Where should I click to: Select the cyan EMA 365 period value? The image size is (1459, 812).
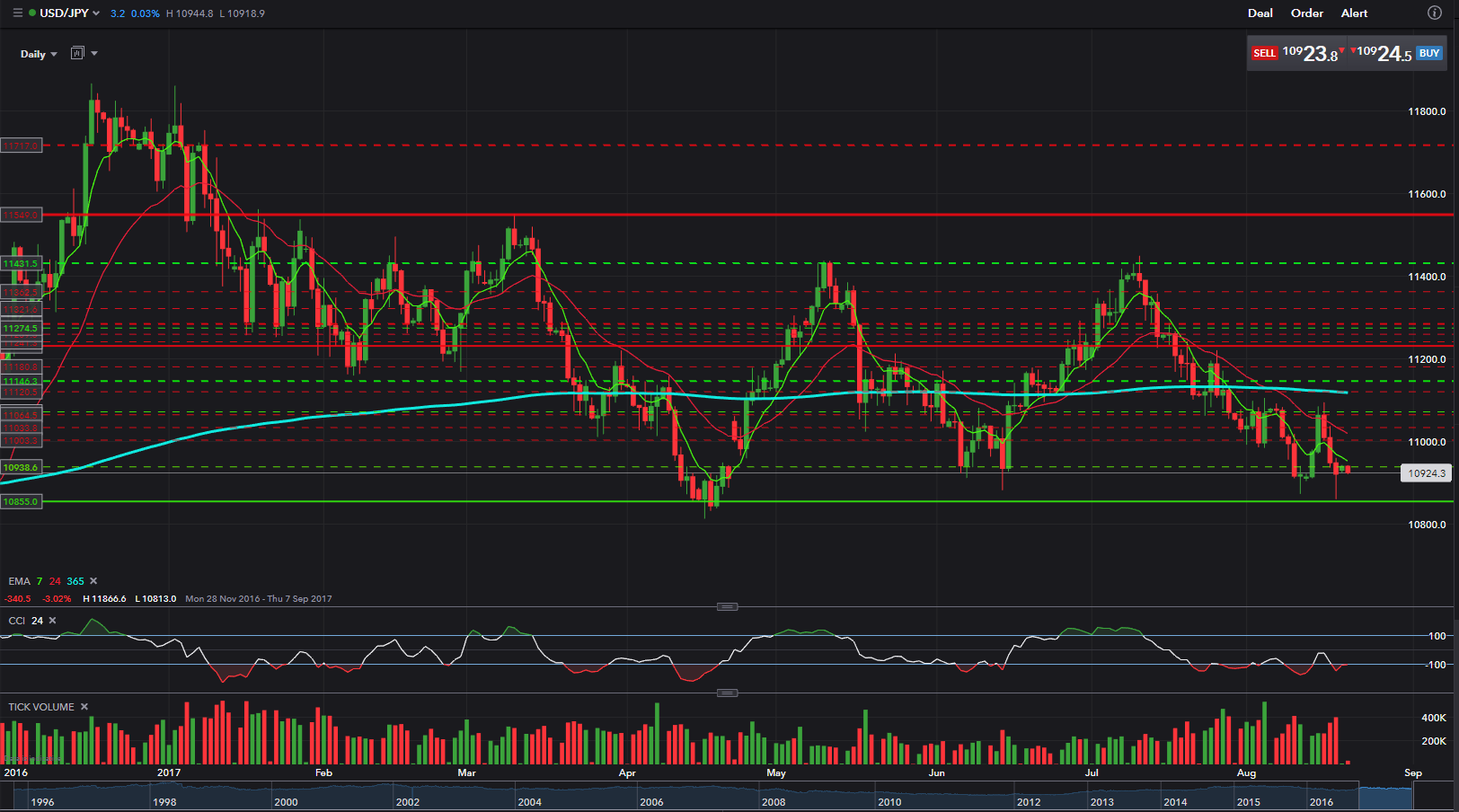click(75, 581)
